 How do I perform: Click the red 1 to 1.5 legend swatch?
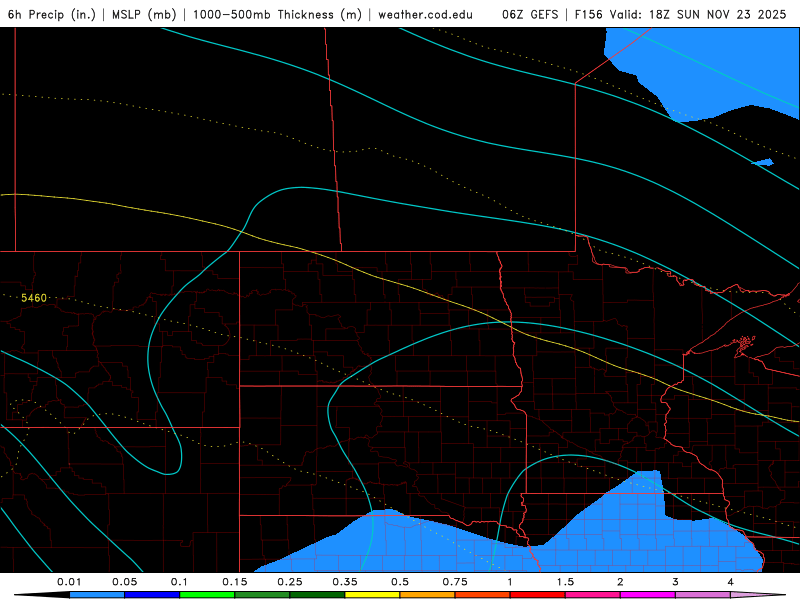coord(538,595)
